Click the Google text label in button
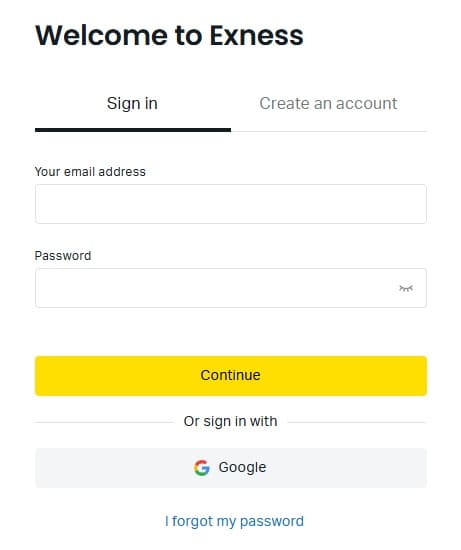Image resolution: width=461 pixels, height=550 pixels. click(242, 468)
